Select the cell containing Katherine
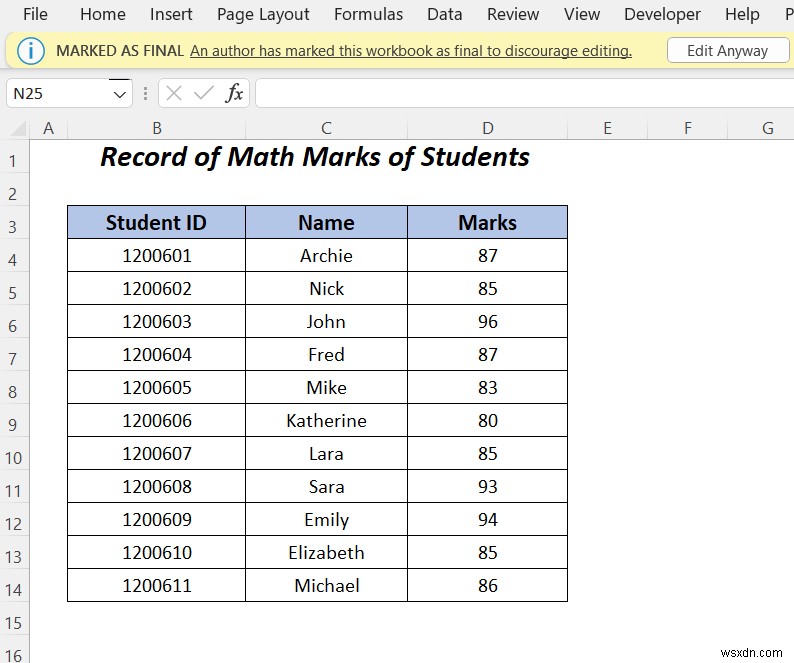 [326, 421]
